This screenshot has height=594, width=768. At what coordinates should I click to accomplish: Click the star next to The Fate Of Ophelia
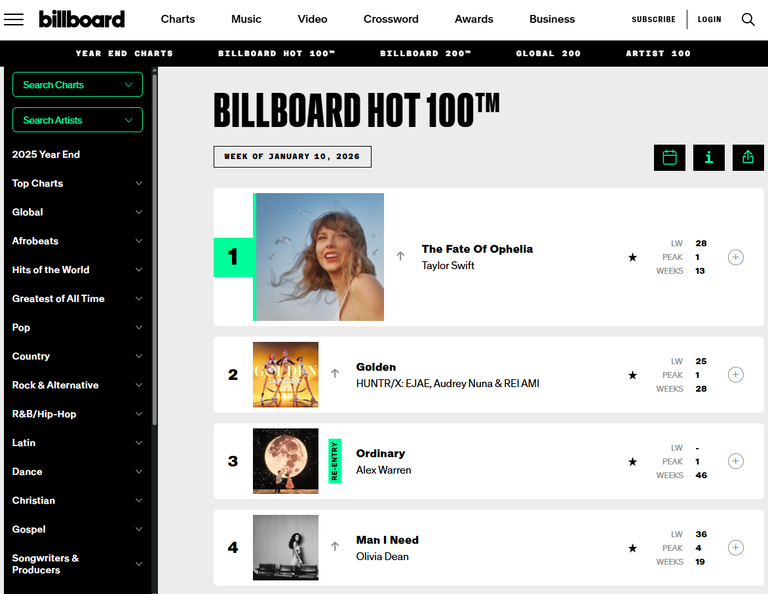(632, 257)
